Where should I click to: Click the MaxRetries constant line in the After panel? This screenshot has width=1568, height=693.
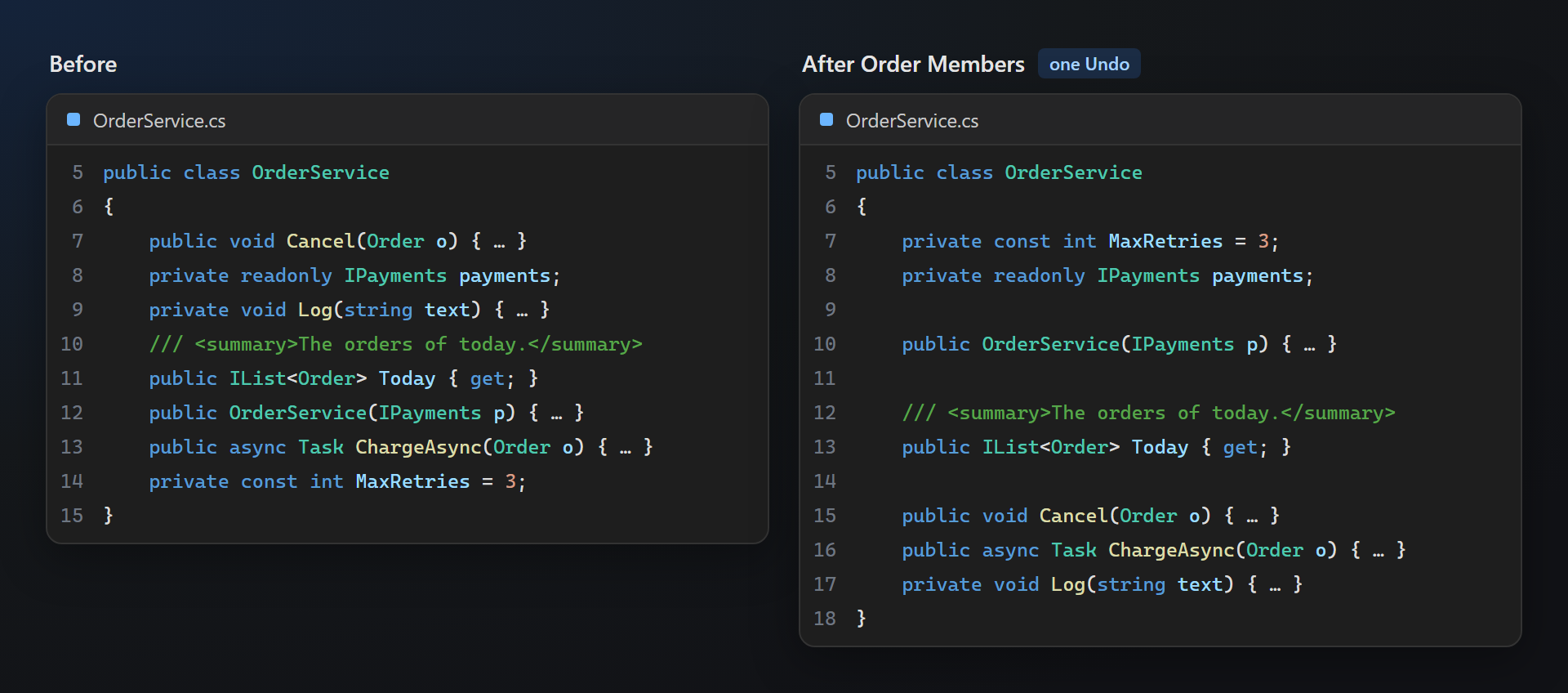coord(1090,242)
